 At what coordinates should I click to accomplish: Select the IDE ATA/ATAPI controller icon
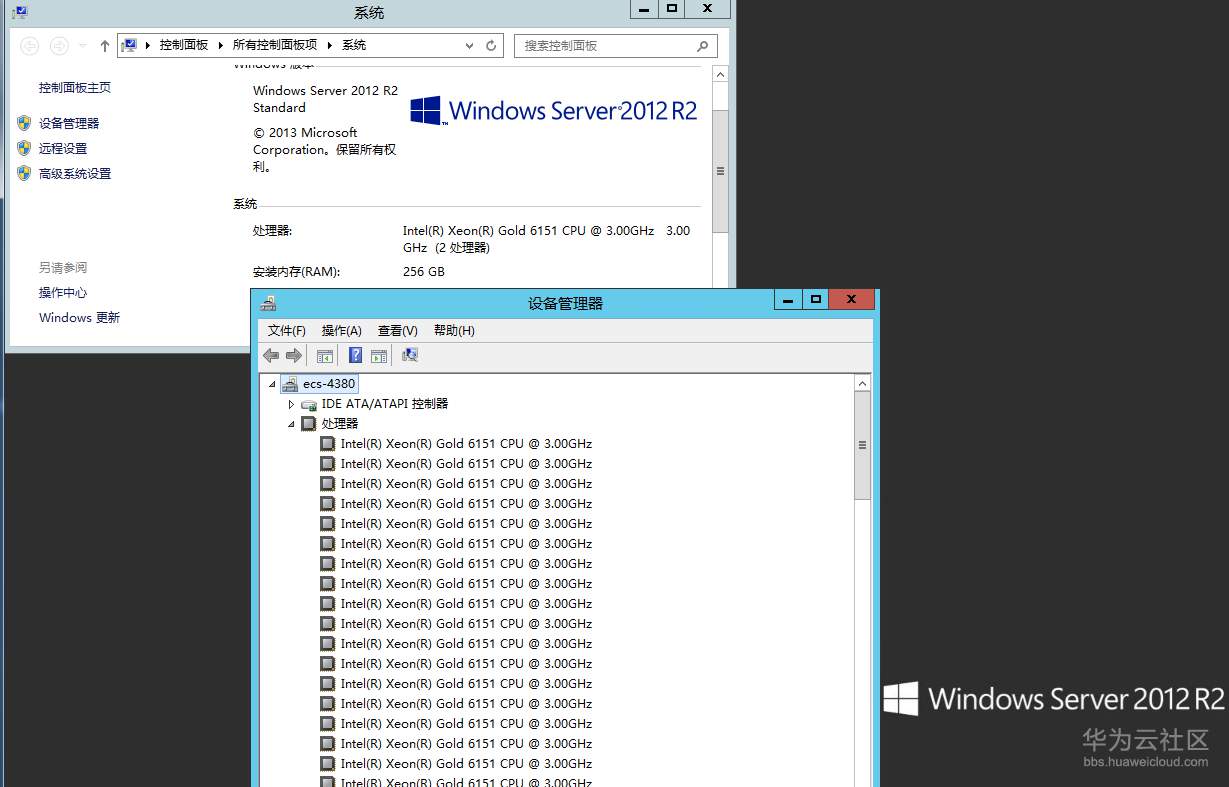coord(309,404)
